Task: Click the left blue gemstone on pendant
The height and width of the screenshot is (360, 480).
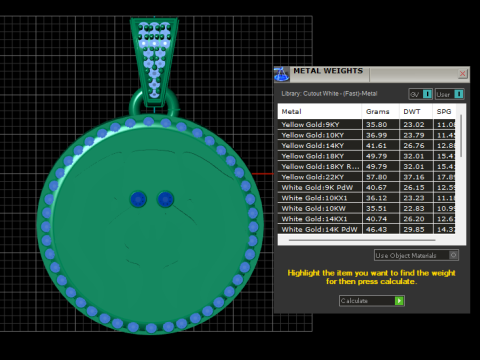Action: click(138, 199)
